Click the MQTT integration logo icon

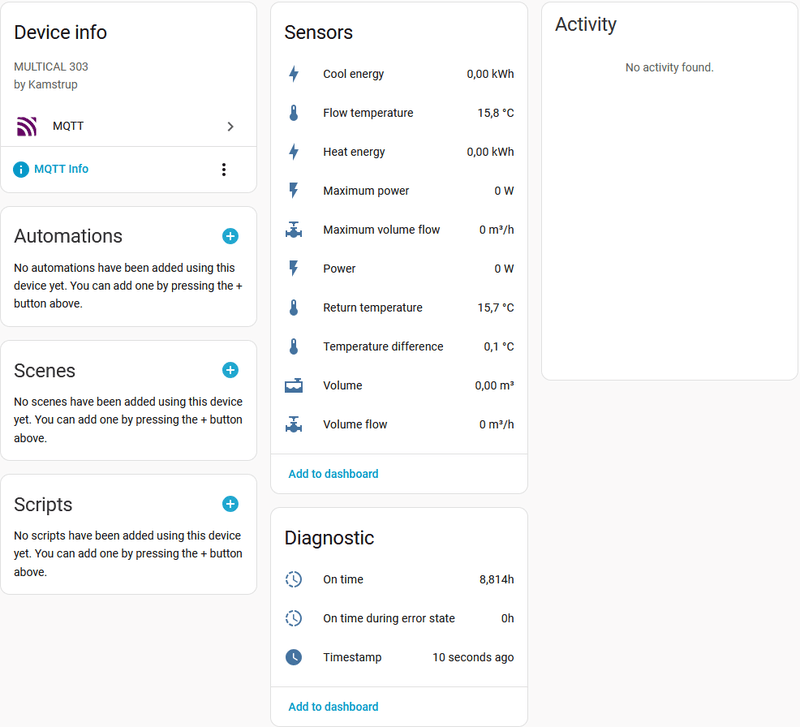[x=26, y=127]
